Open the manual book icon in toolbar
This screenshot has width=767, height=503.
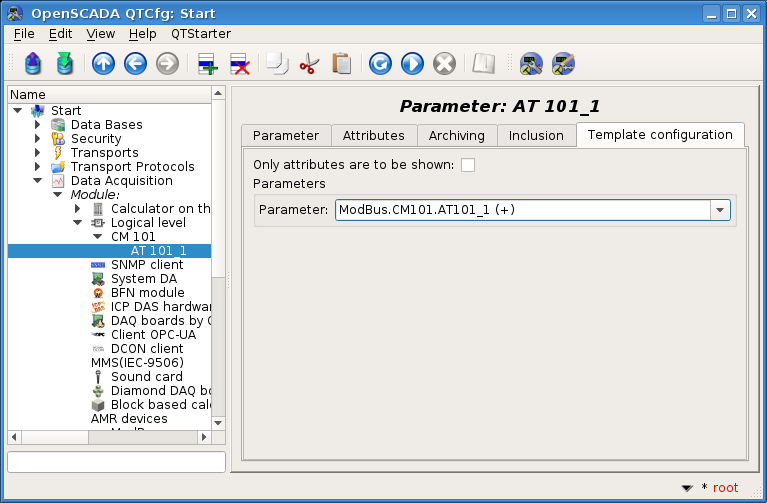[x=483, y=64]
